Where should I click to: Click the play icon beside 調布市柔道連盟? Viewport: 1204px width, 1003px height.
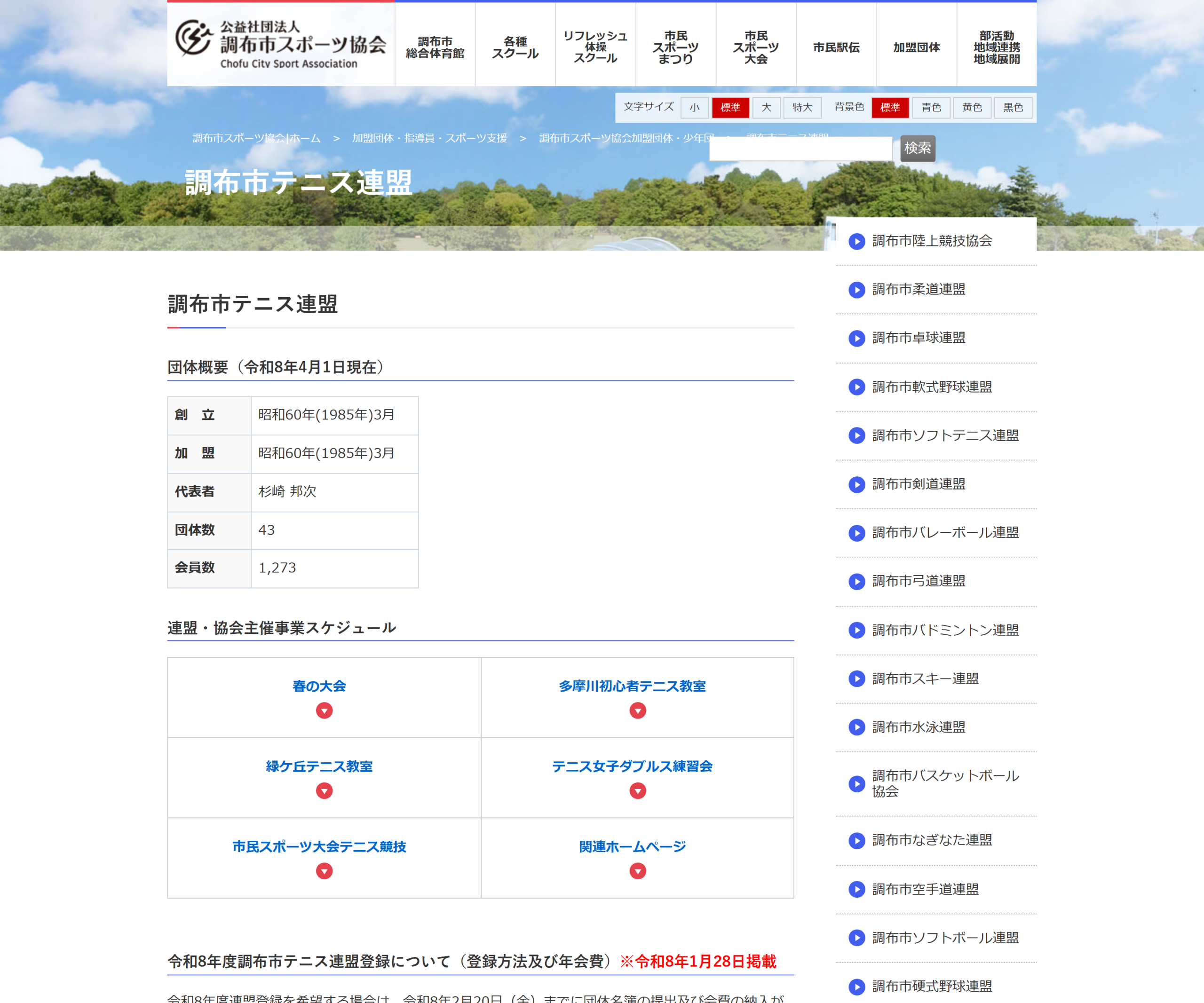pyautogui.click(x=856, y=290)
